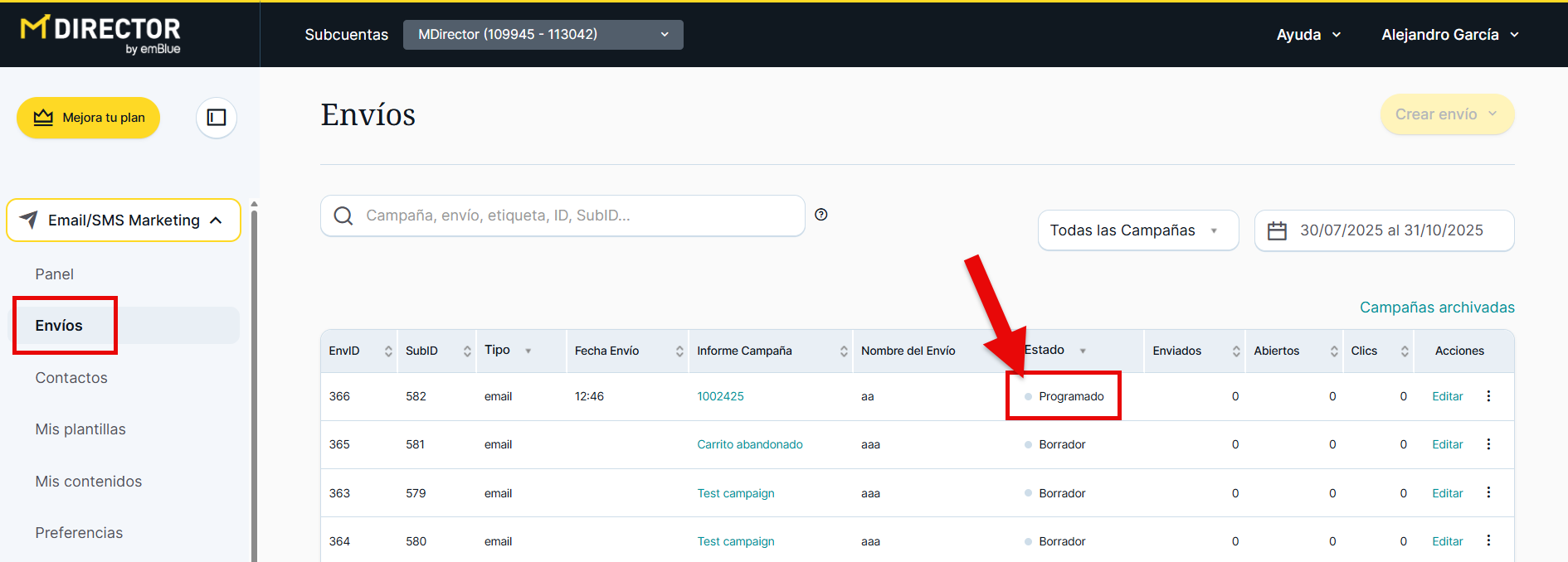This screenshot has width=1568, height=562.
Task: Open Mis plantillas in sidebar
Action: (x=80, y=429)
